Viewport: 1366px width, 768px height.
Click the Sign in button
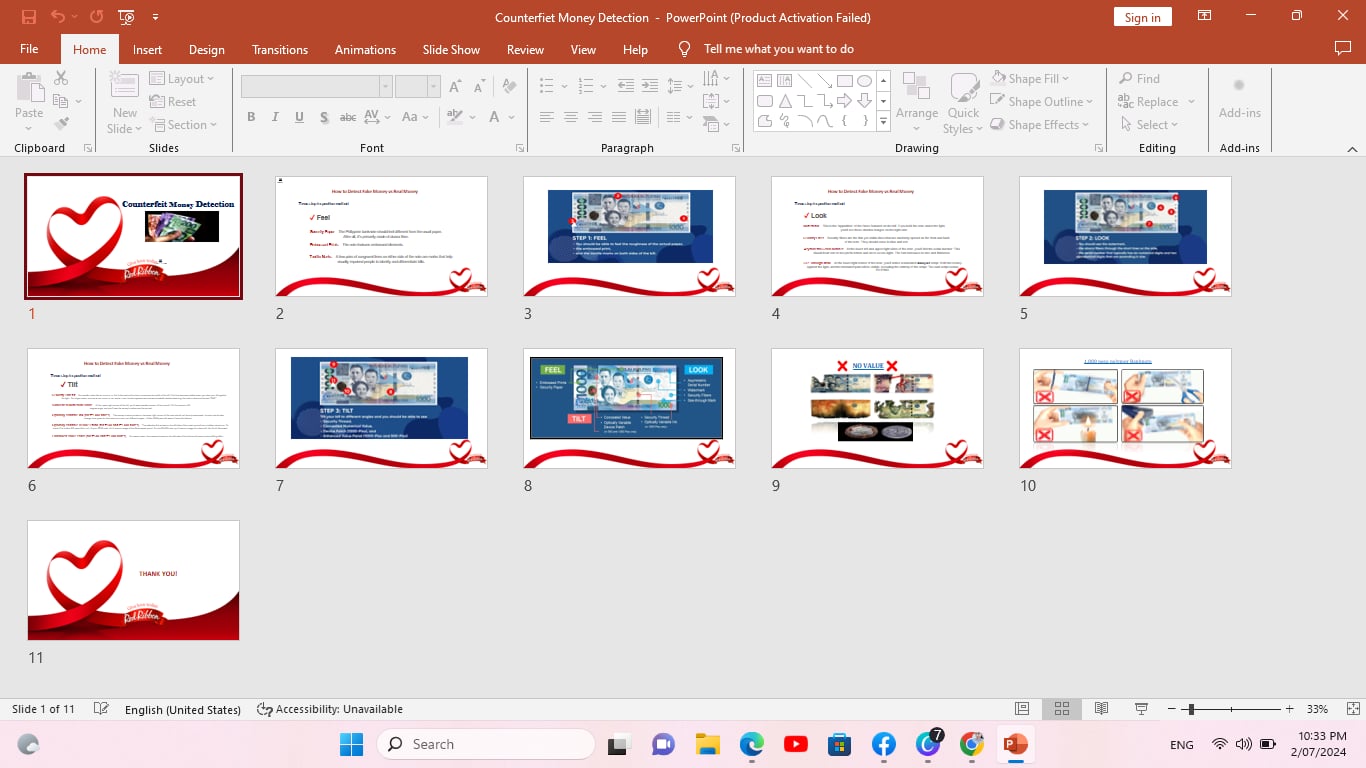1142,17
